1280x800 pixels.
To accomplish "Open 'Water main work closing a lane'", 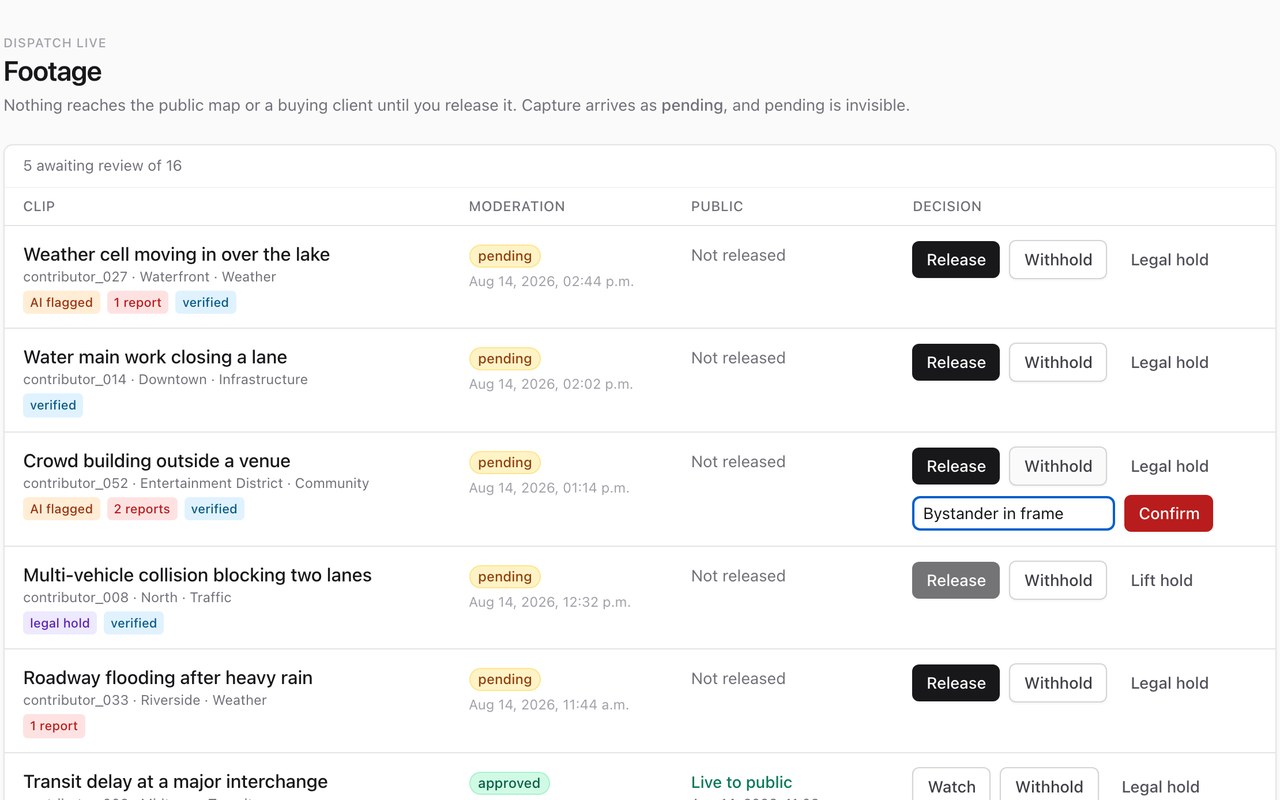I will coord(155,357).
